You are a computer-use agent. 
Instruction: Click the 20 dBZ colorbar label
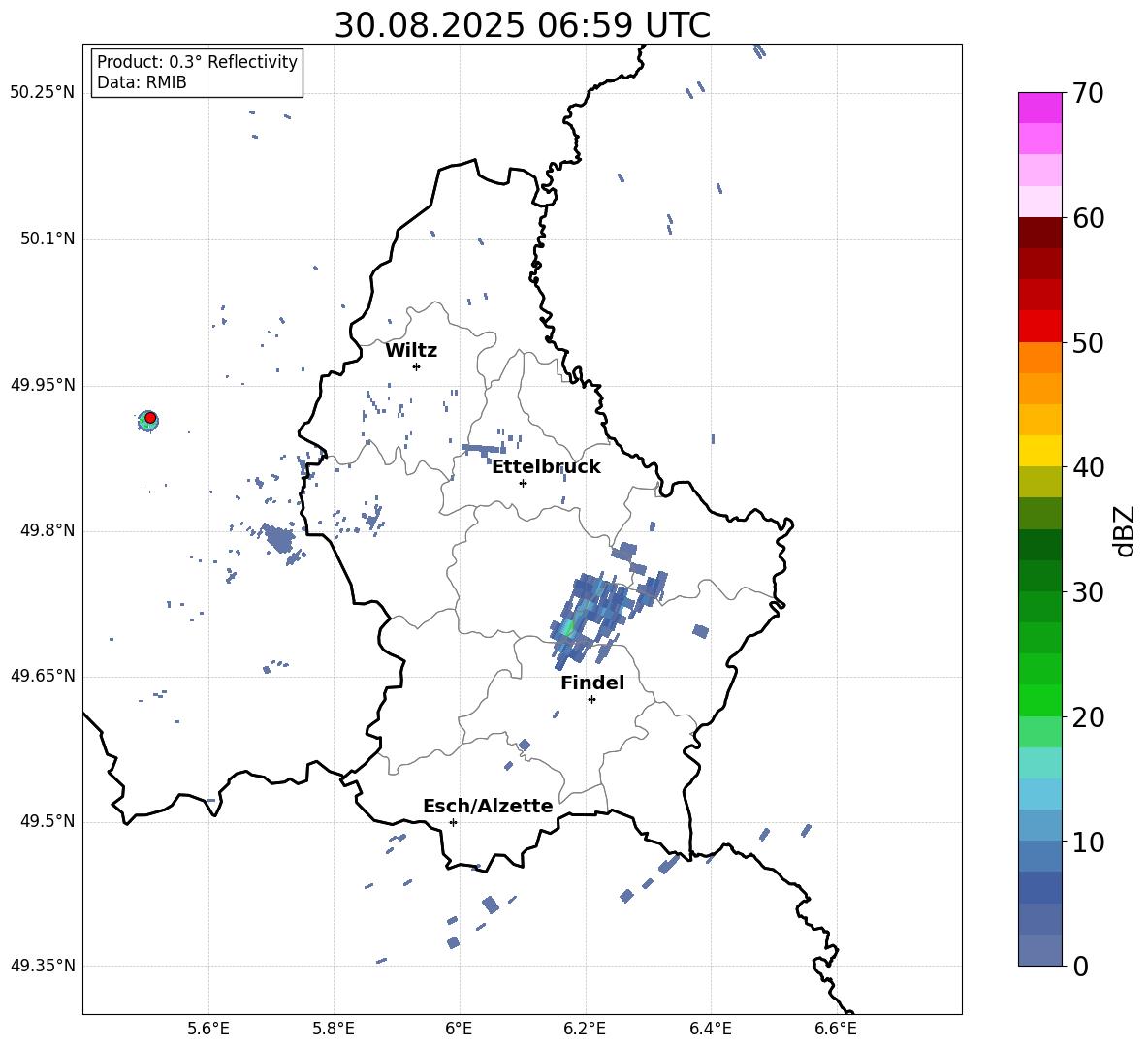point(1088,717)
